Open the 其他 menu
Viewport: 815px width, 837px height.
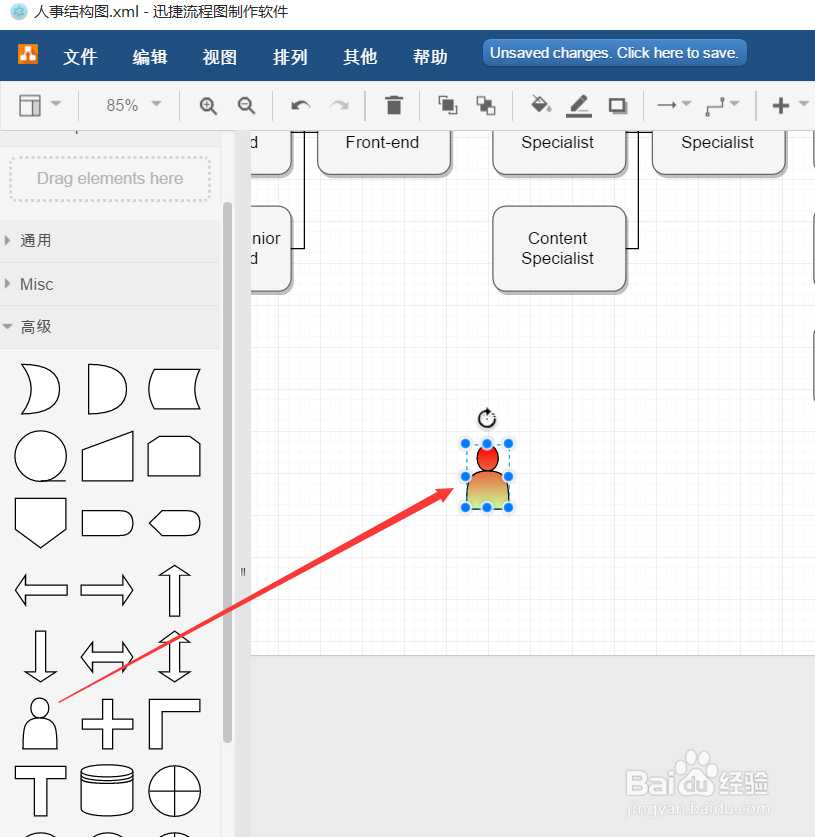(360, 57)
